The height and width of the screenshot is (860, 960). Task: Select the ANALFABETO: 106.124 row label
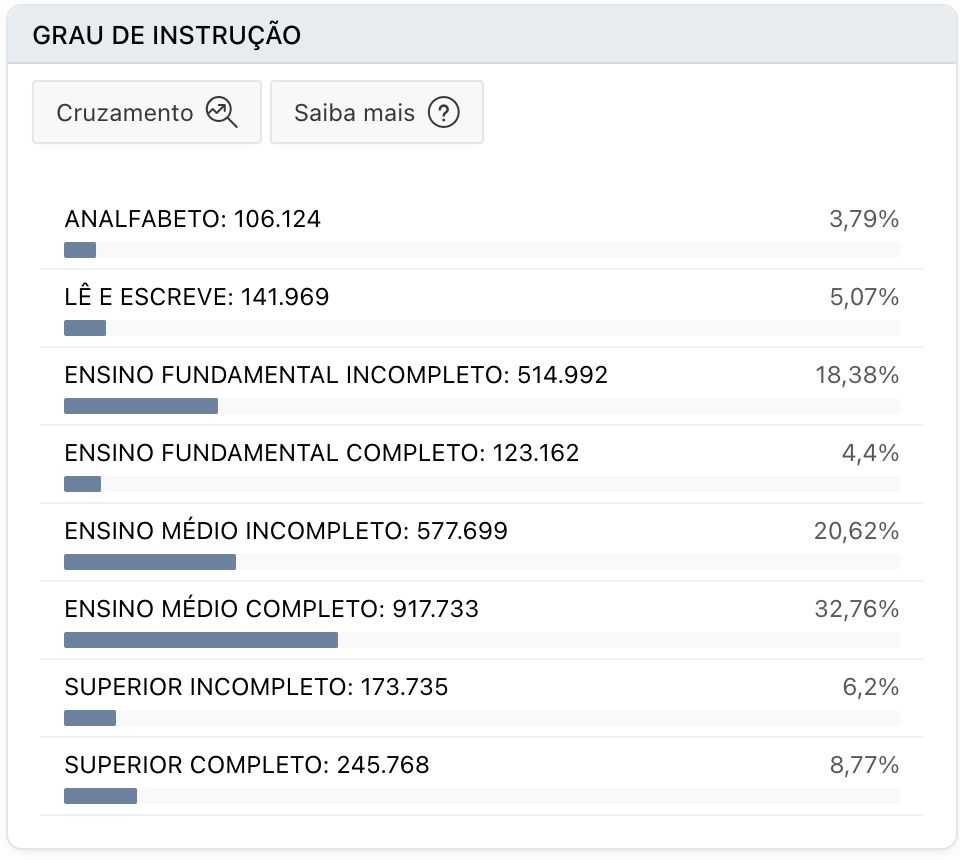(x=192, y=219)
